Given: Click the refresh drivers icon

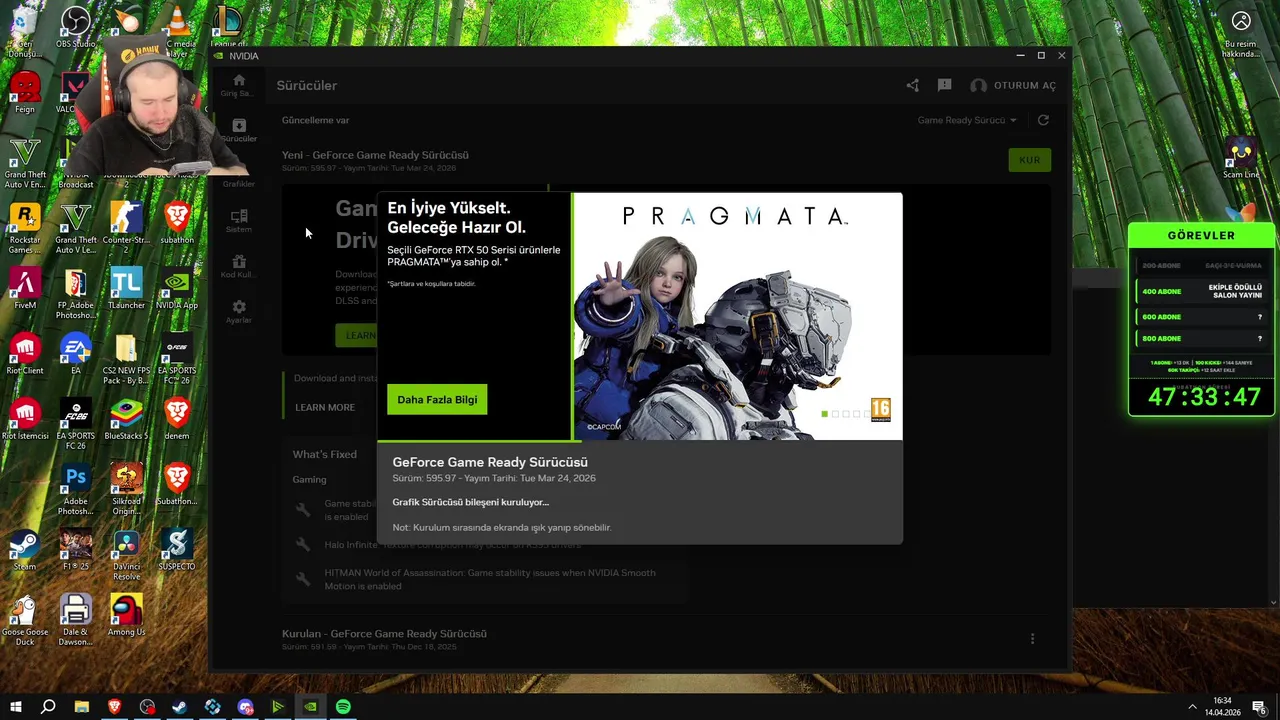Looking at the screenshot, I should tap(1043, 120).
